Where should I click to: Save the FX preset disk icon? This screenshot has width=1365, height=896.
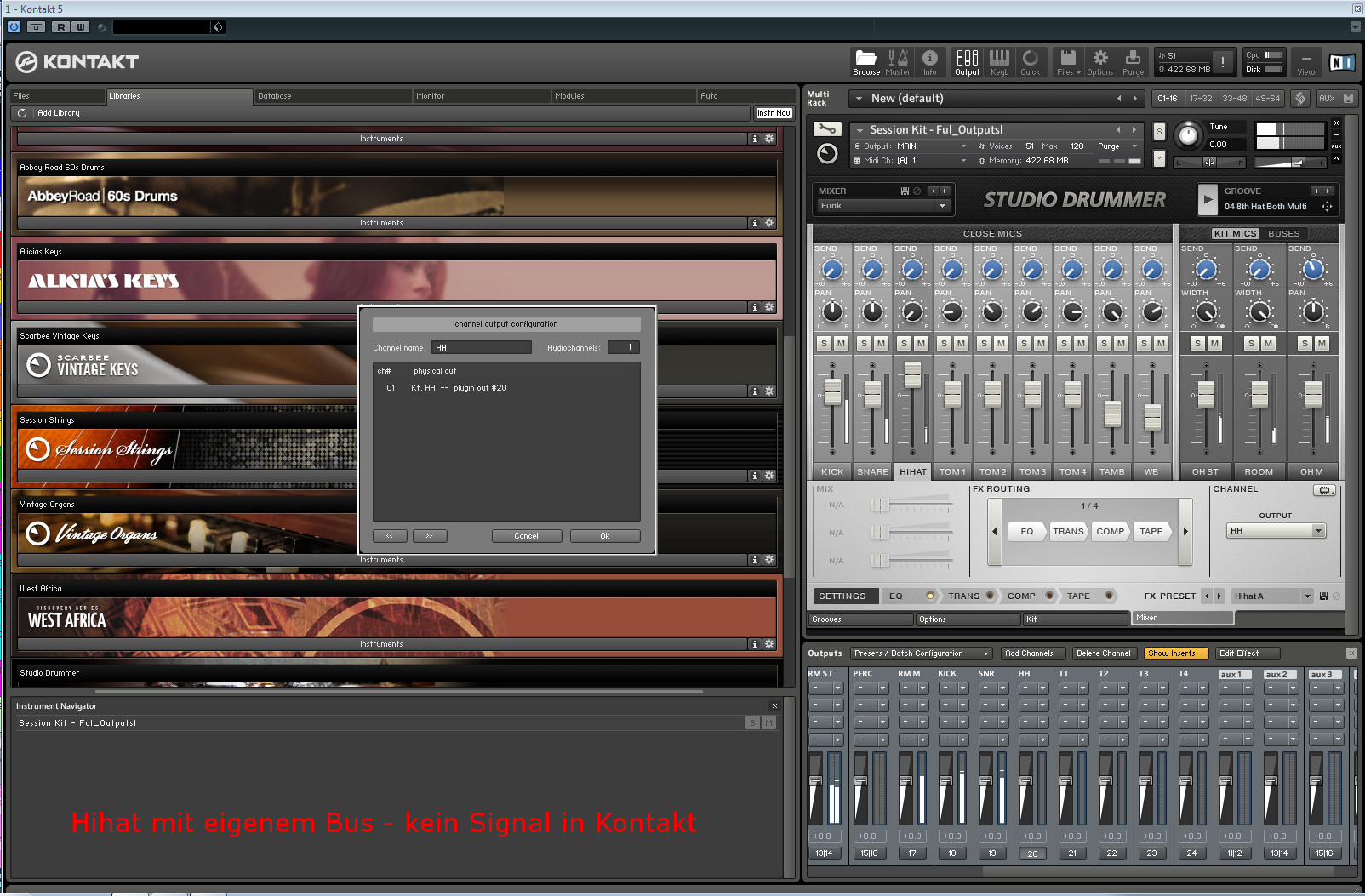(1323, 596)
